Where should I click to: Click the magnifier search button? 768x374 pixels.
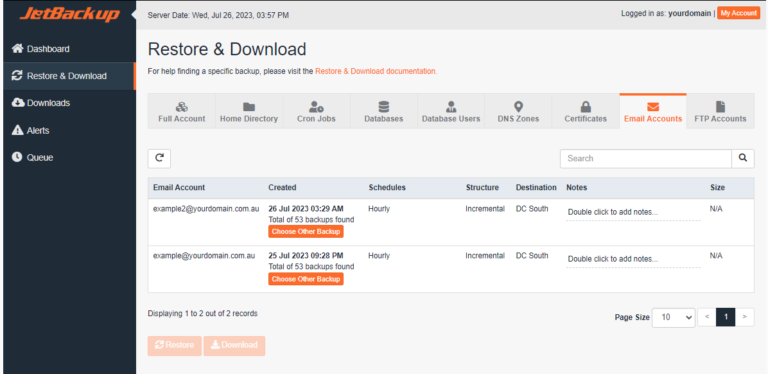pos(743,159)
